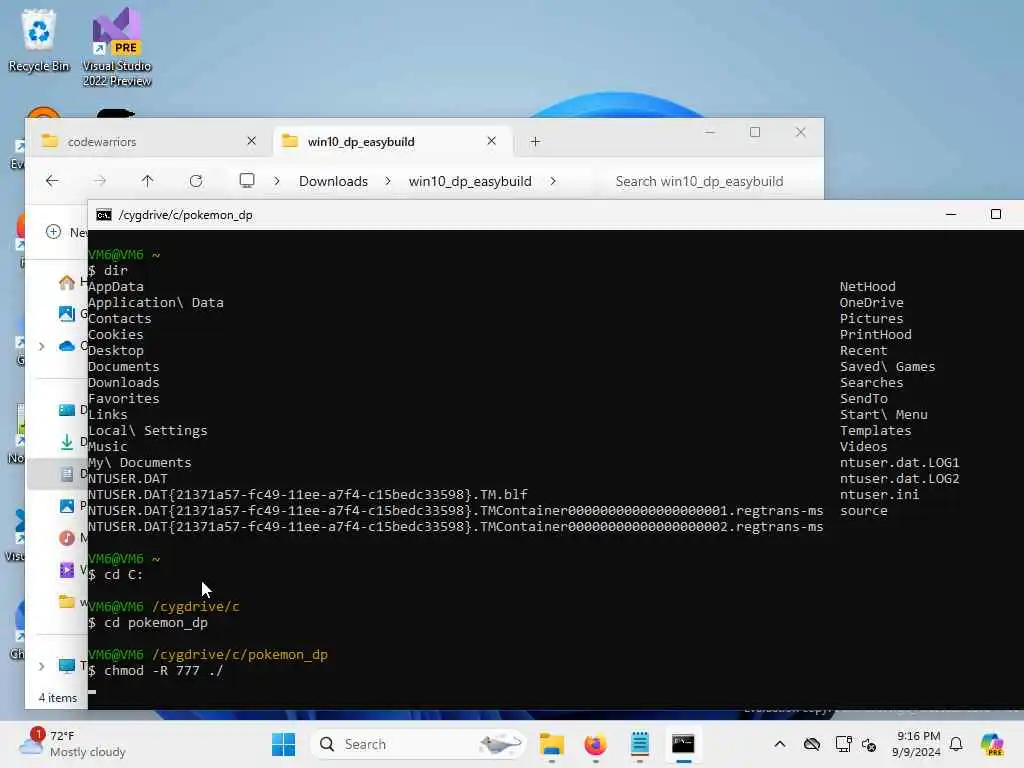This screenshot has width=1024, height=768.
Task: Navigate up one folder level in File Explorer
Action: (148, 181)
